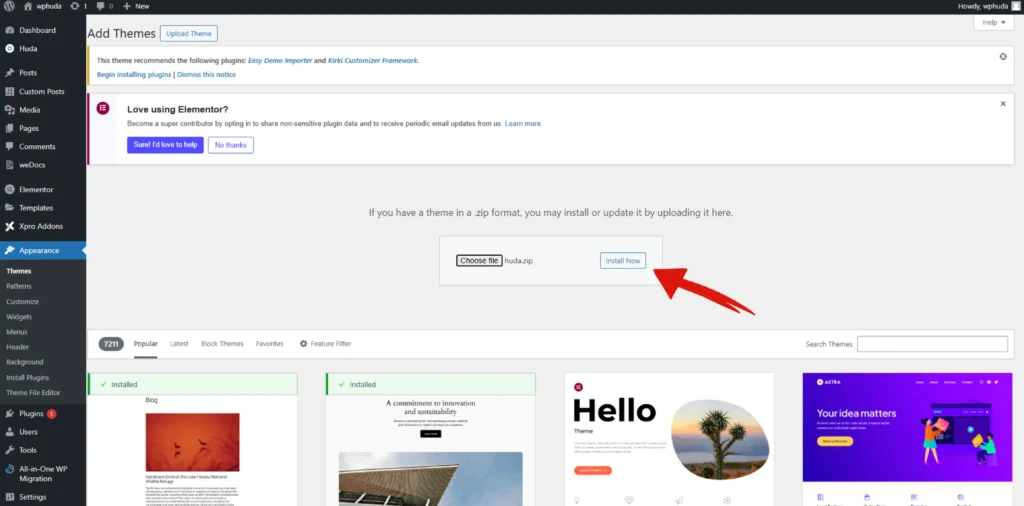Screen dimensions: 1024x506
Task: Click the Tools wrench icon in sidebar
Action: (10, 450)
